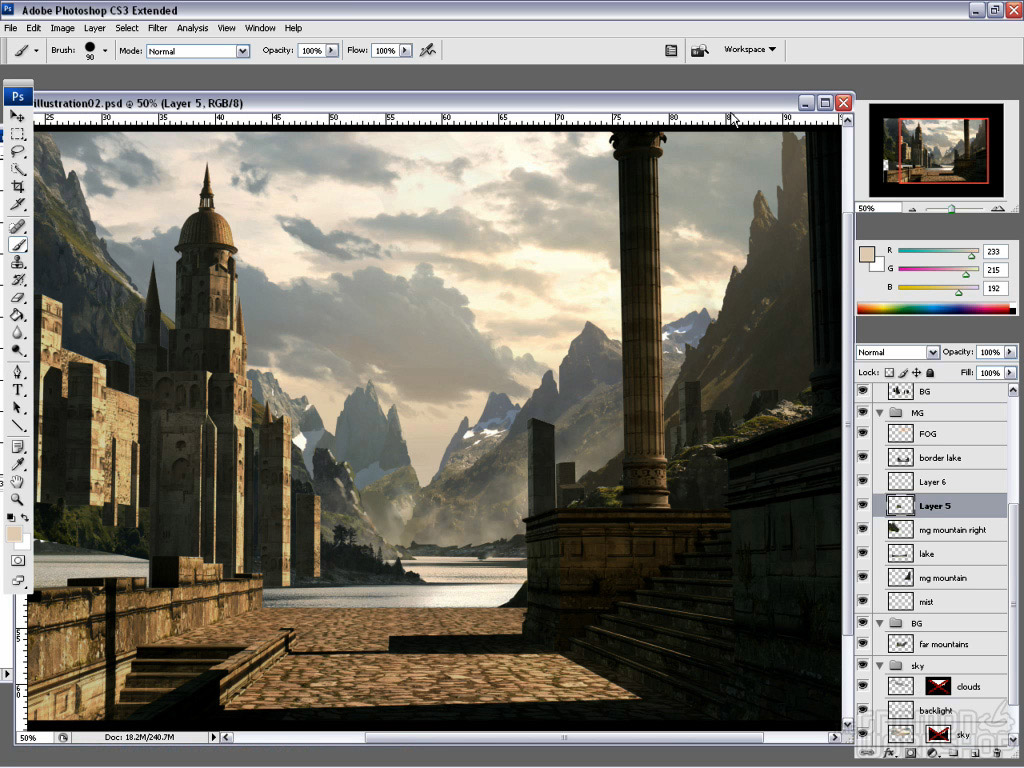Toggle visibility of the lake layer
This screenshot has height=768, width=1024.
click(x=863, y=554)
